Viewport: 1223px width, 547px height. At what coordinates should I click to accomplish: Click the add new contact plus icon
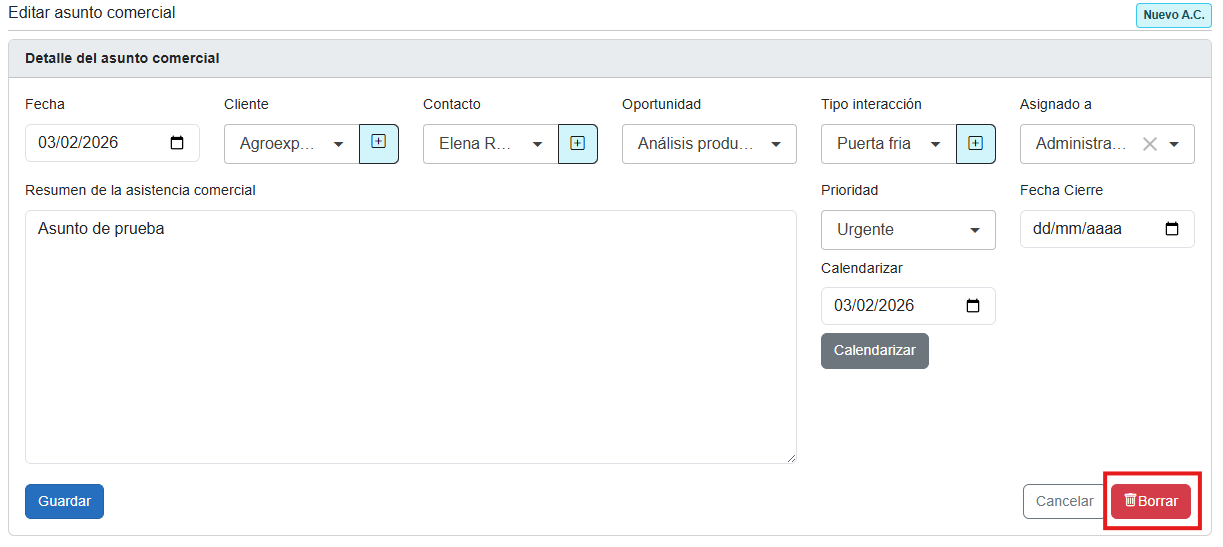point(577,143)
